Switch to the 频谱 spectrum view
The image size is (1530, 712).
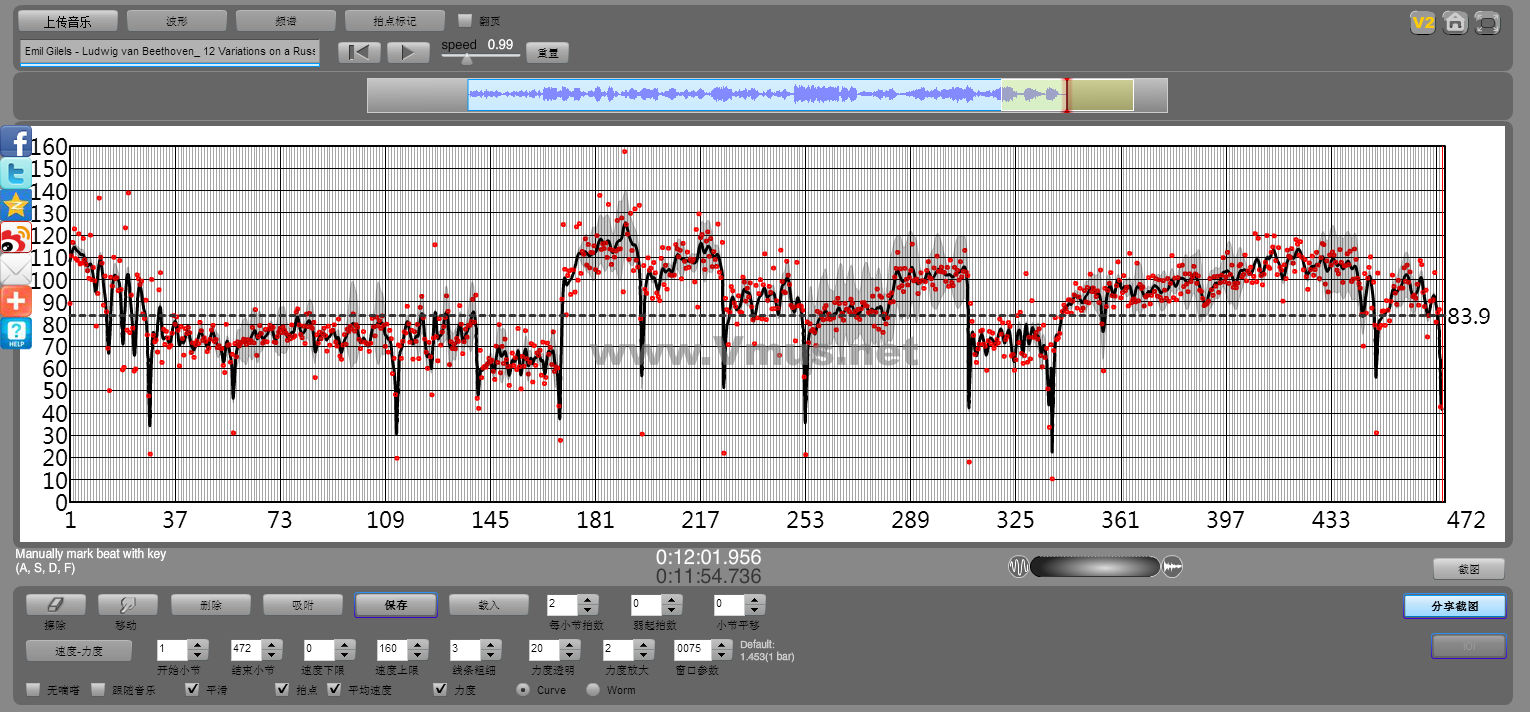pos(286,21)
